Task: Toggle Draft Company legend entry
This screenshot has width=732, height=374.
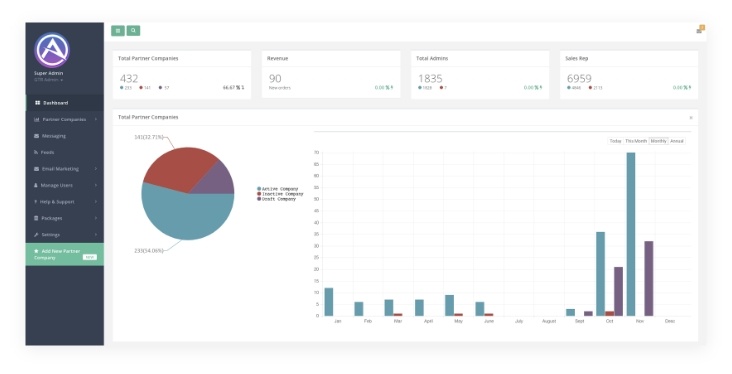Action: [277, 199]
